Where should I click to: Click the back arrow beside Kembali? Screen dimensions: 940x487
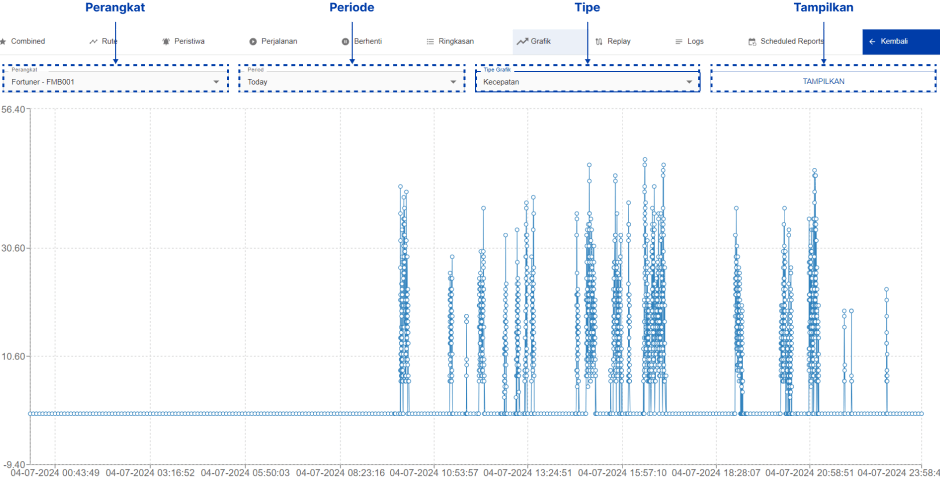tap(872, 42)
